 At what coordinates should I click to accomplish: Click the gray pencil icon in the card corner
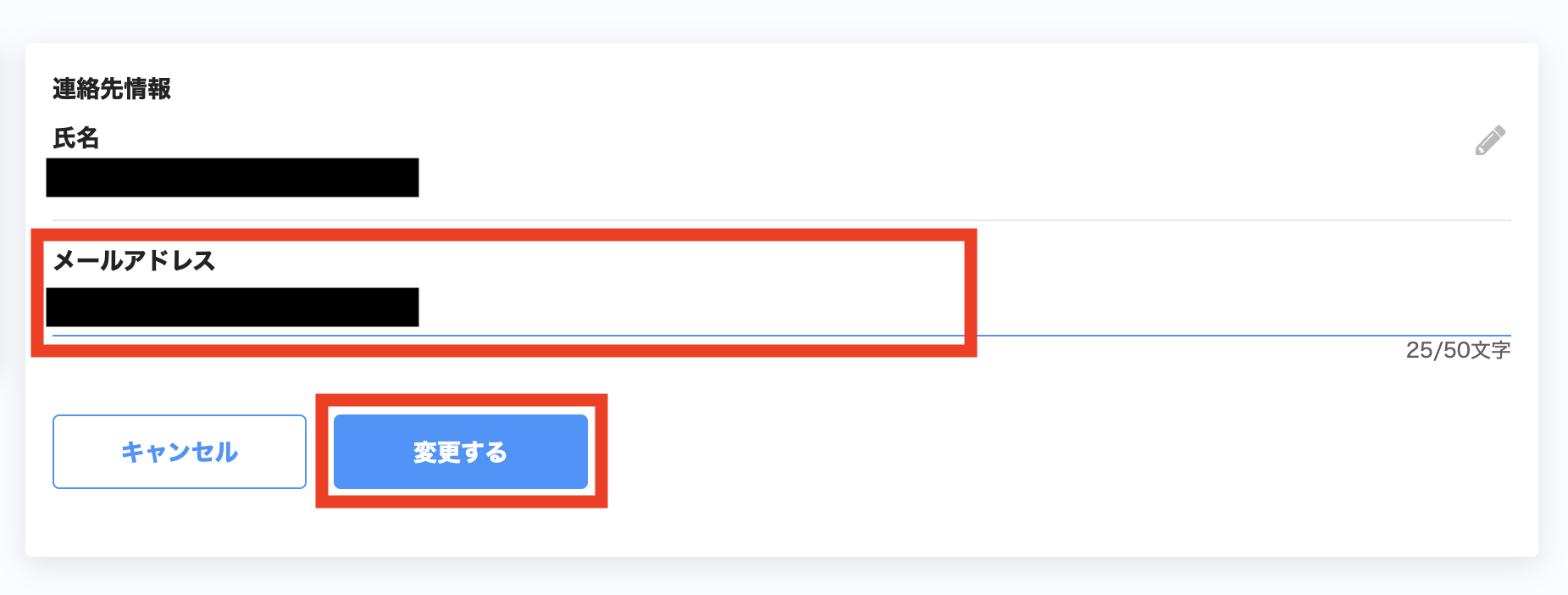tap(1490, 141)
